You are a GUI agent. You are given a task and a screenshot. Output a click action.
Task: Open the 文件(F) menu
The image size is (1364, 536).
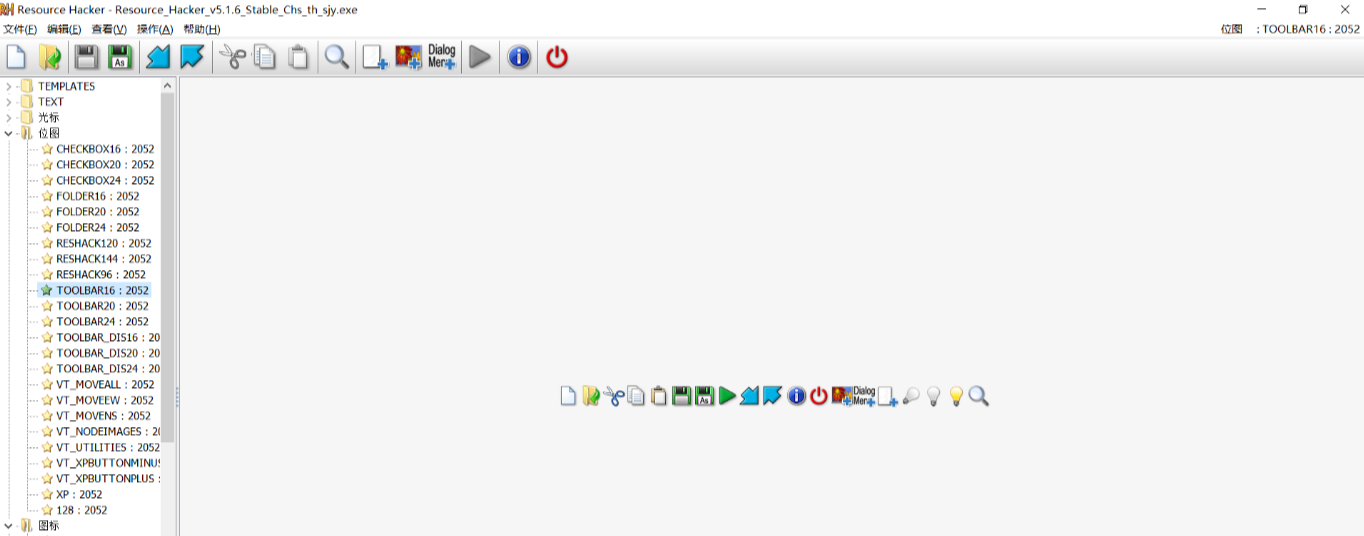[20, 29]
